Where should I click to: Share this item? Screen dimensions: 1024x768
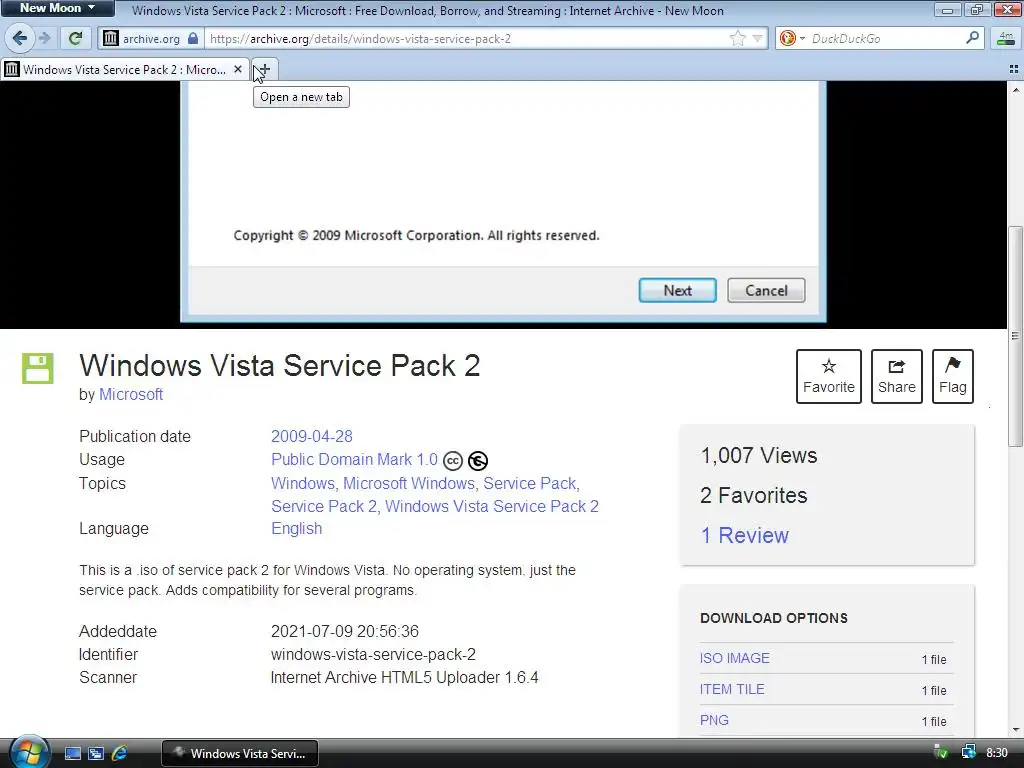point(897,376)
